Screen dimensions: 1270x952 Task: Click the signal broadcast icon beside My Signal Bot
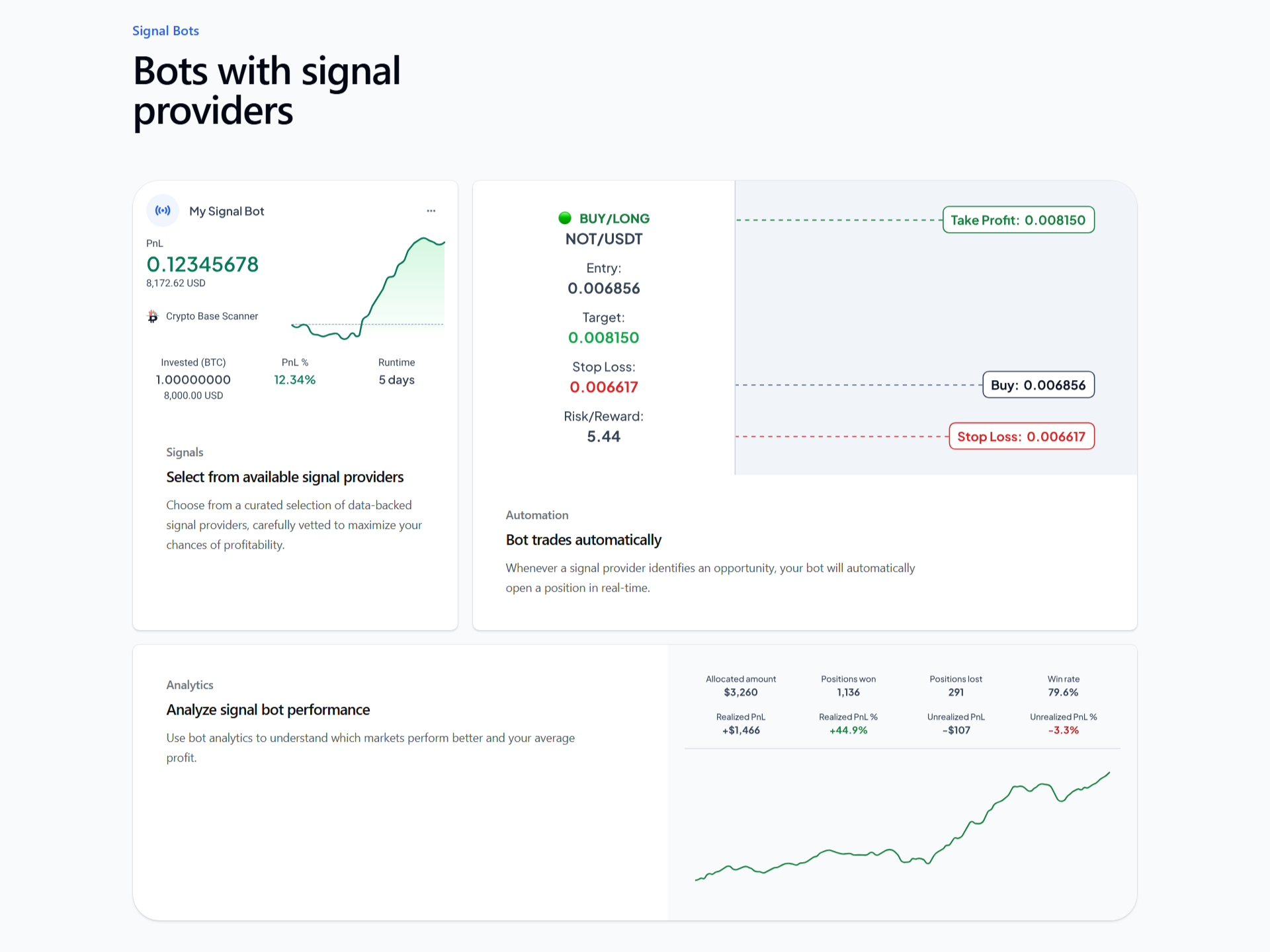163,210
